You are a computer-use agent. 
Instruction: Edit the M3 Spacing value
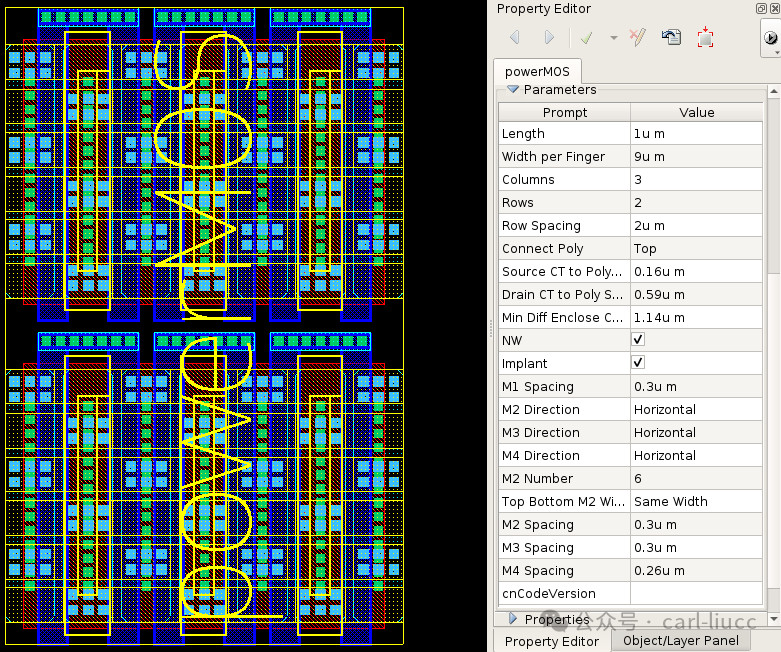[x=696, y=547]
